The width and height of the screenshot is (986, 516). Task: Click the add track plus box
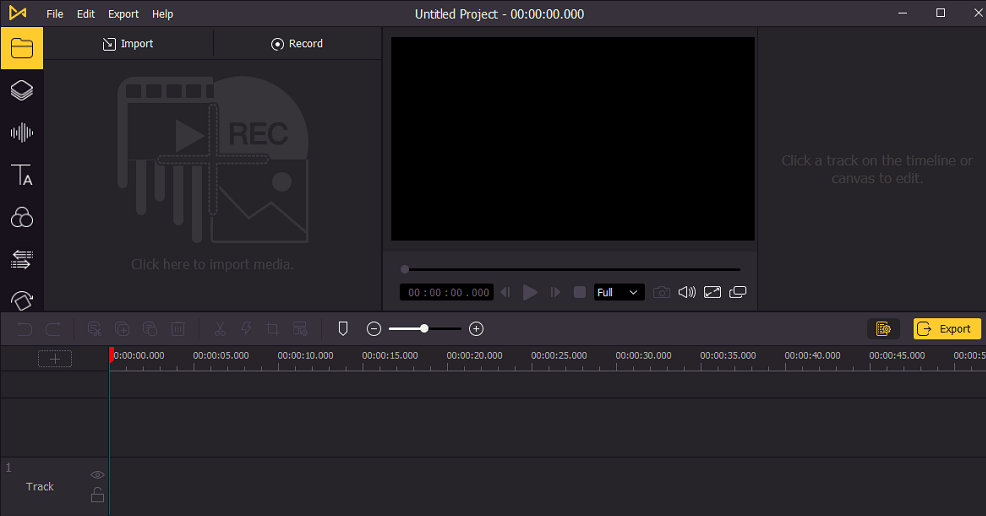pyautogui.click(x=55, y=359)
